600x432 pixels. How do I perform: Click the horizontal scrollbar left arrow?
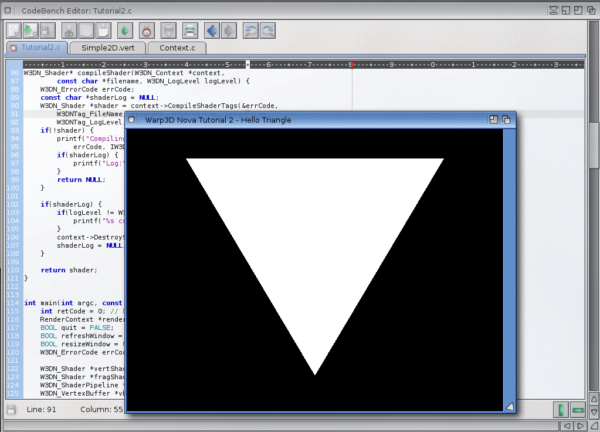click(567, 425)
